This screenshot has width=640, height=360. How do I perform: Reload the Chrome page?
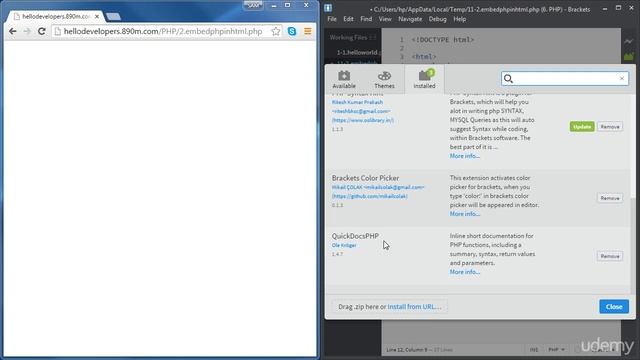[42, 31]
